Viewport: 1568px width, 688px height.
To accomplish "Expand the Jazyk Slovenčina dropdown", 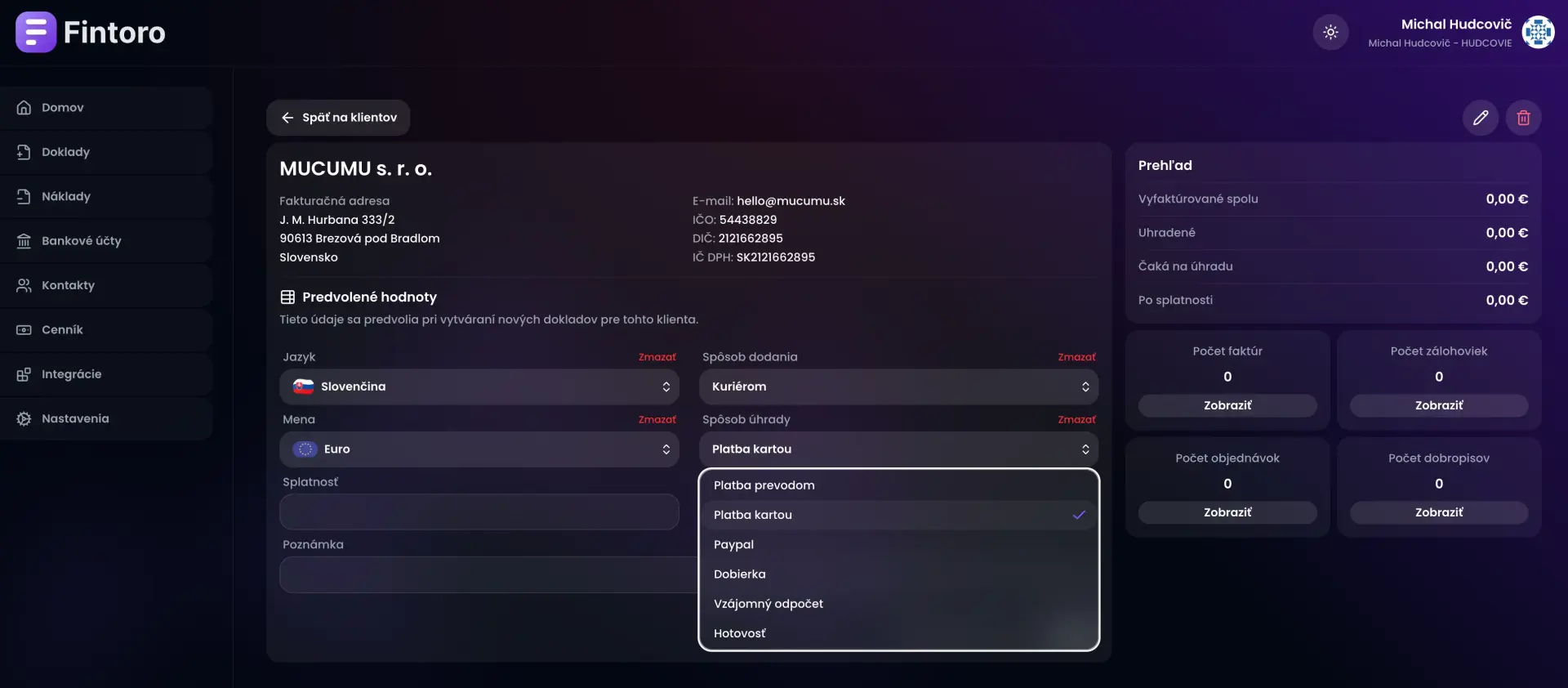I will pyautogui.click(x=479, y=386).
